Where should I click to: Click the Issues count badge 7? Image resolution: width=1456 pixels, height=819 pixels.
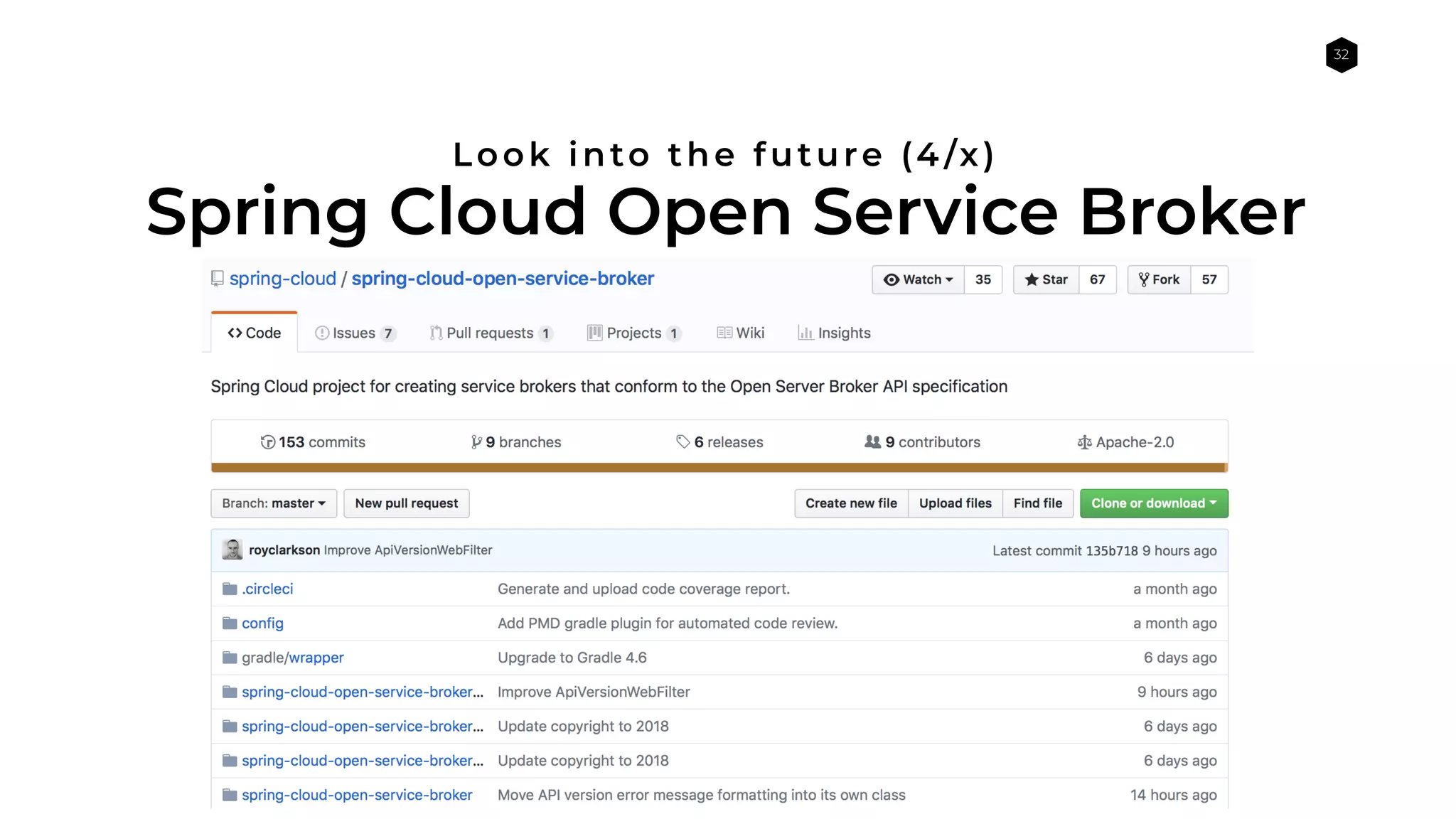pyautogui.click(x=388, y=333)
